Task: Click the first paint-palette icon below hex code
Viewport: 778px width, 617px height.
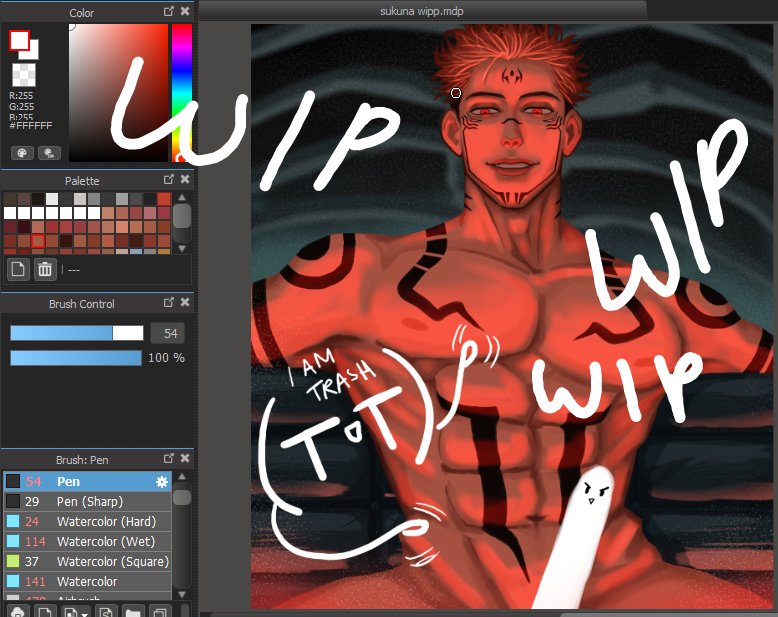Action: click(x=22, y=153)
